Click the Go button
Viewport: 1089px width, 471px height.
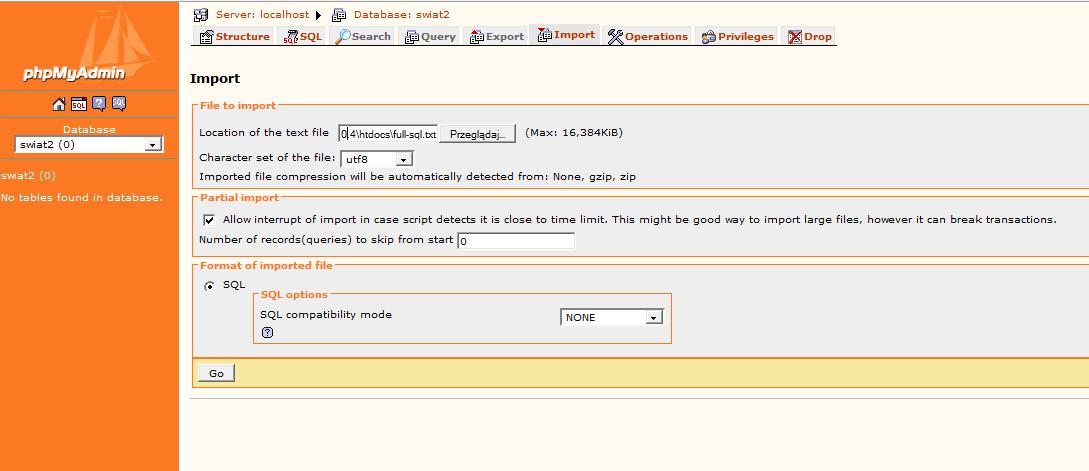216,373
